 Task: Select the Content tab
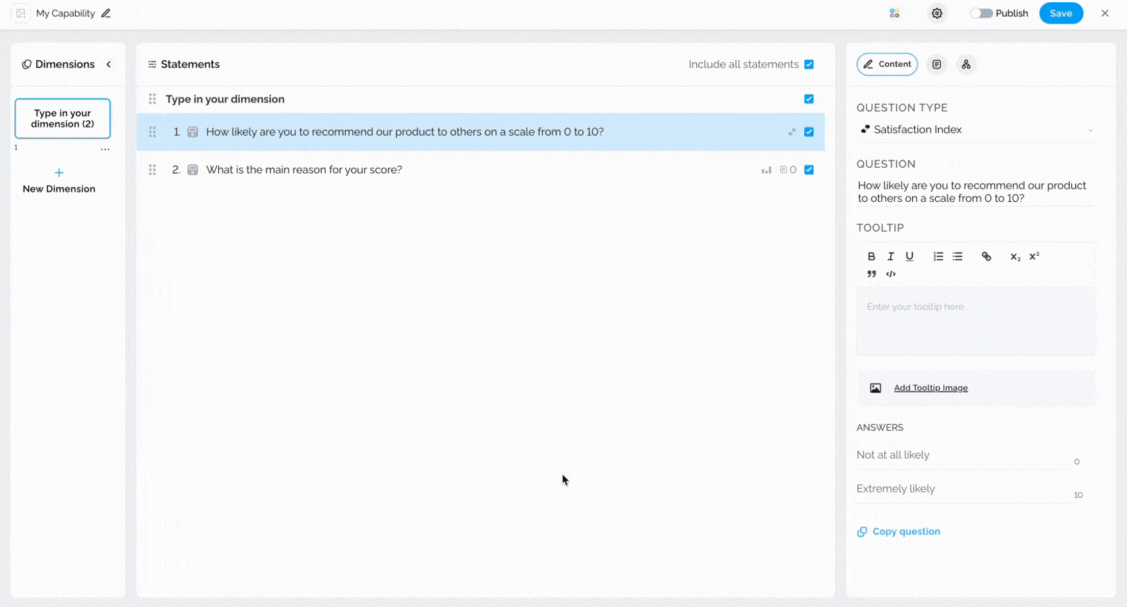point(887,65)
